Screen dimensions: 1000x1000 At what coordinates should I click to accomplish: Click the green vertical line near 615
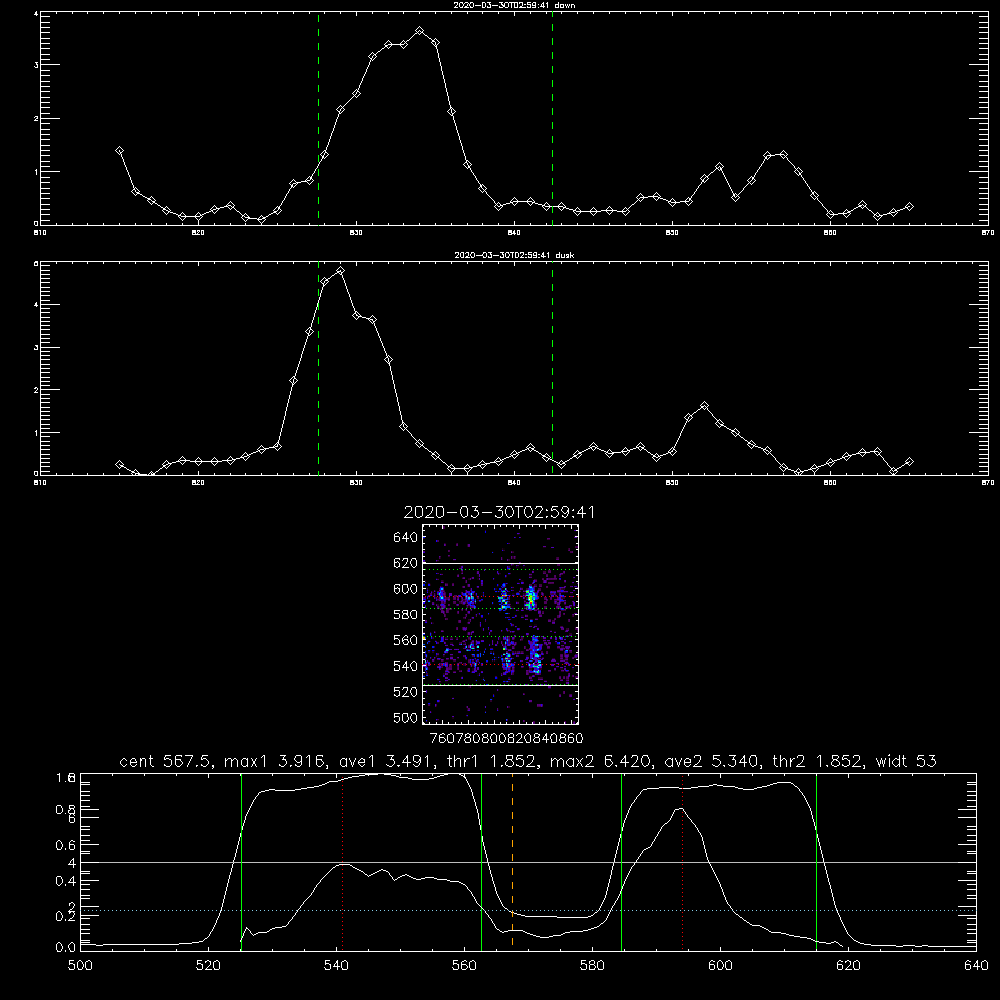[x=816, y=861]
